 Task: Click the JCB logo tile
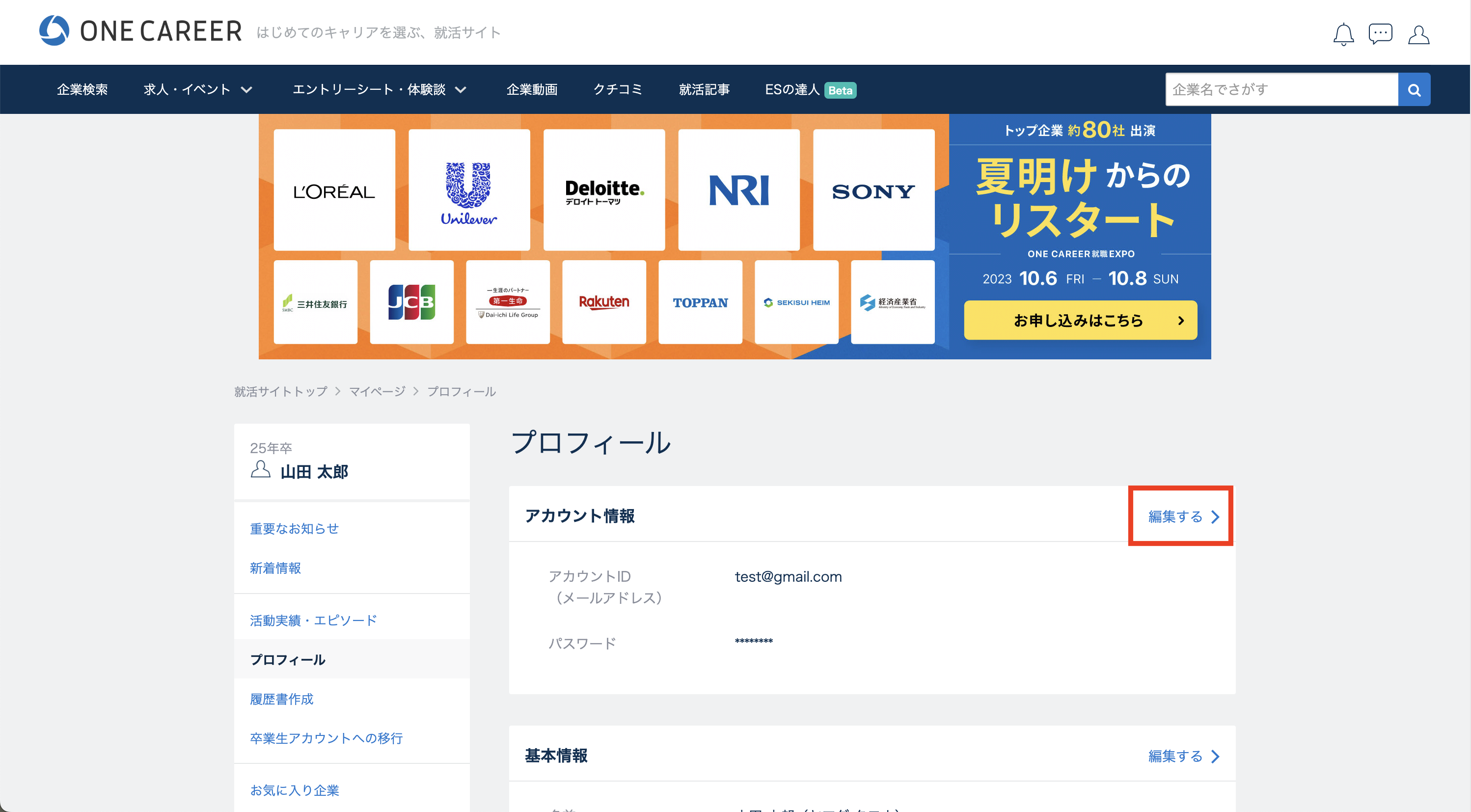[x=411, y=302]
